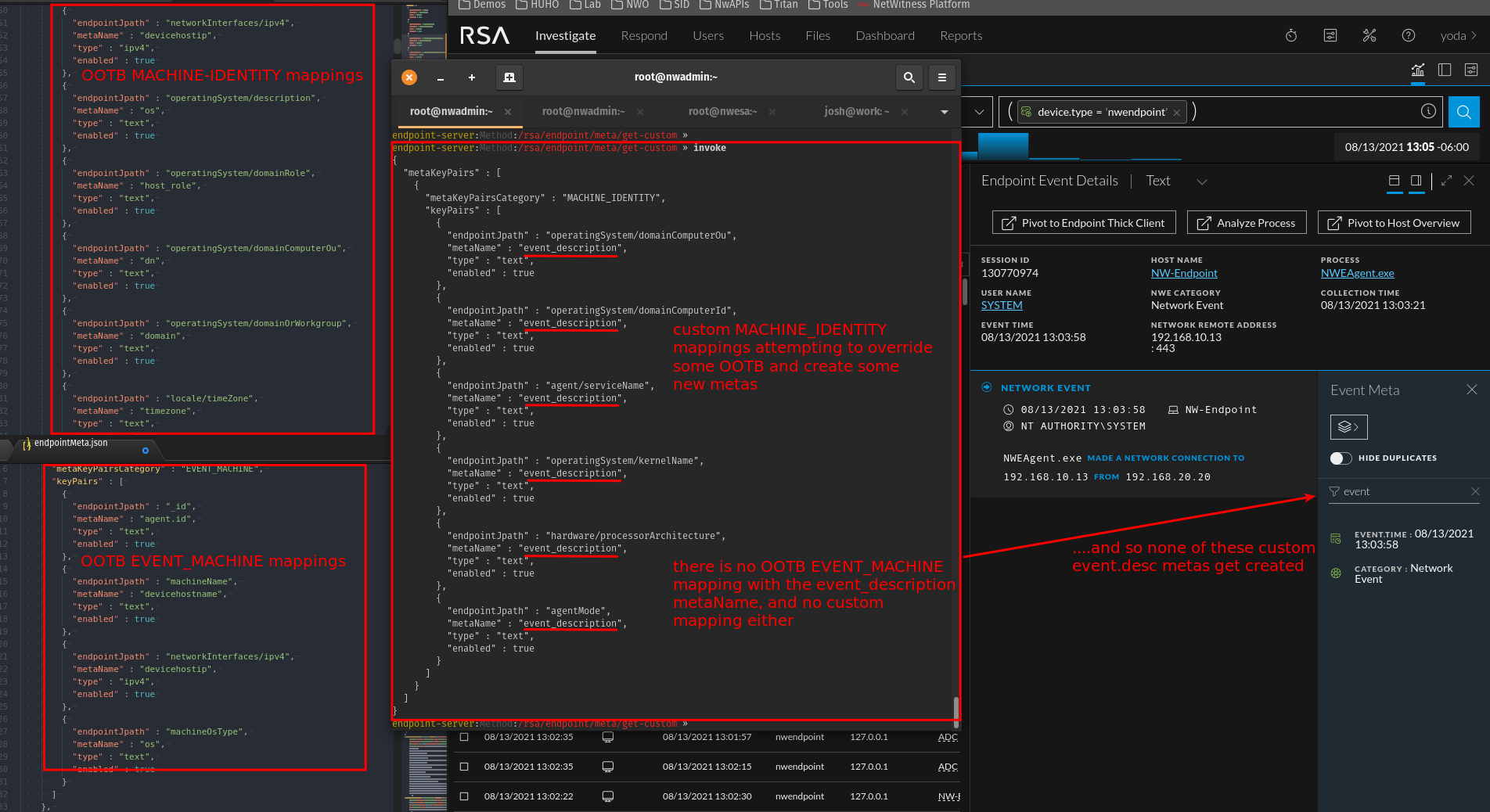The width and height of the screenshot is (1490, 812).
Task: Click the event meta layers icon
Action: tap(1348, 426)
